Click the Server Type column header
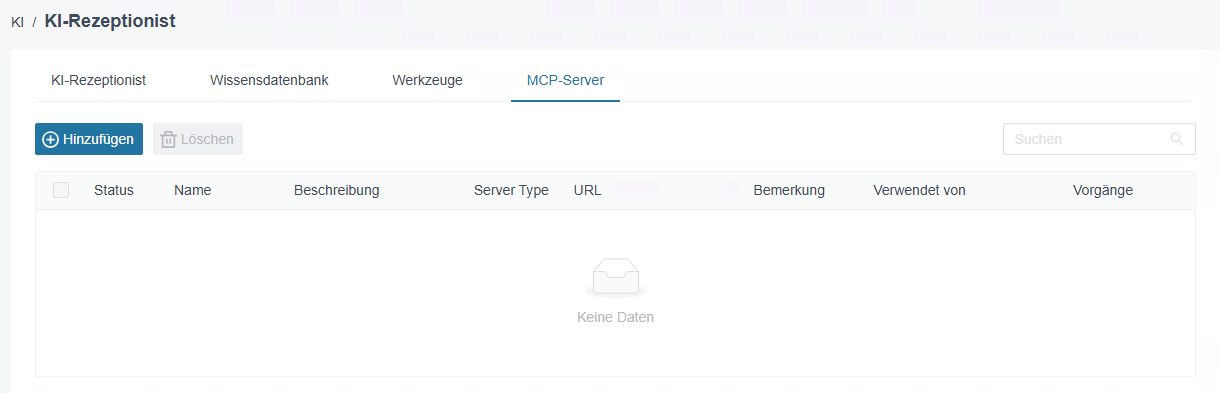This screenshot has width=1220, height=393. [x=511, y=190]
